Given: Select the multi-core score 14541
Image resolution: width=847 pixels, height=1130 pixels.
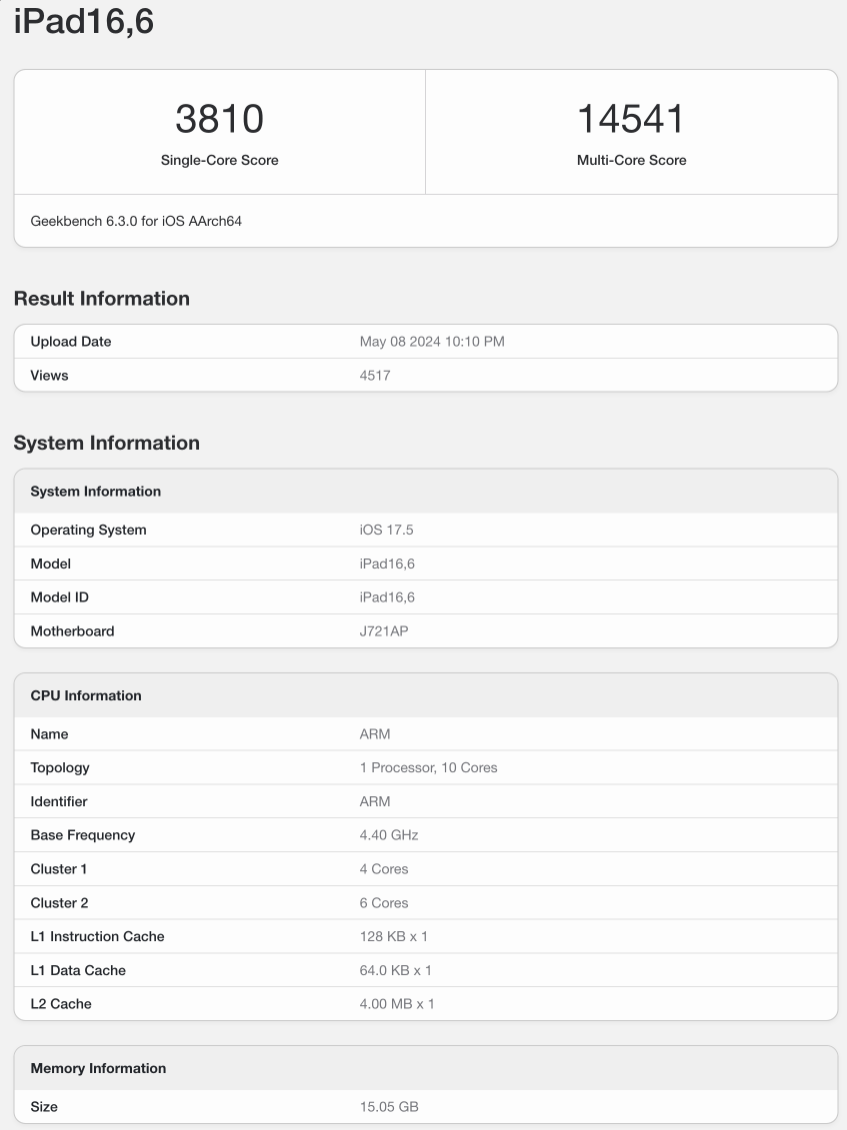Looking at the screenshot, I should click(x=631, y=119).
